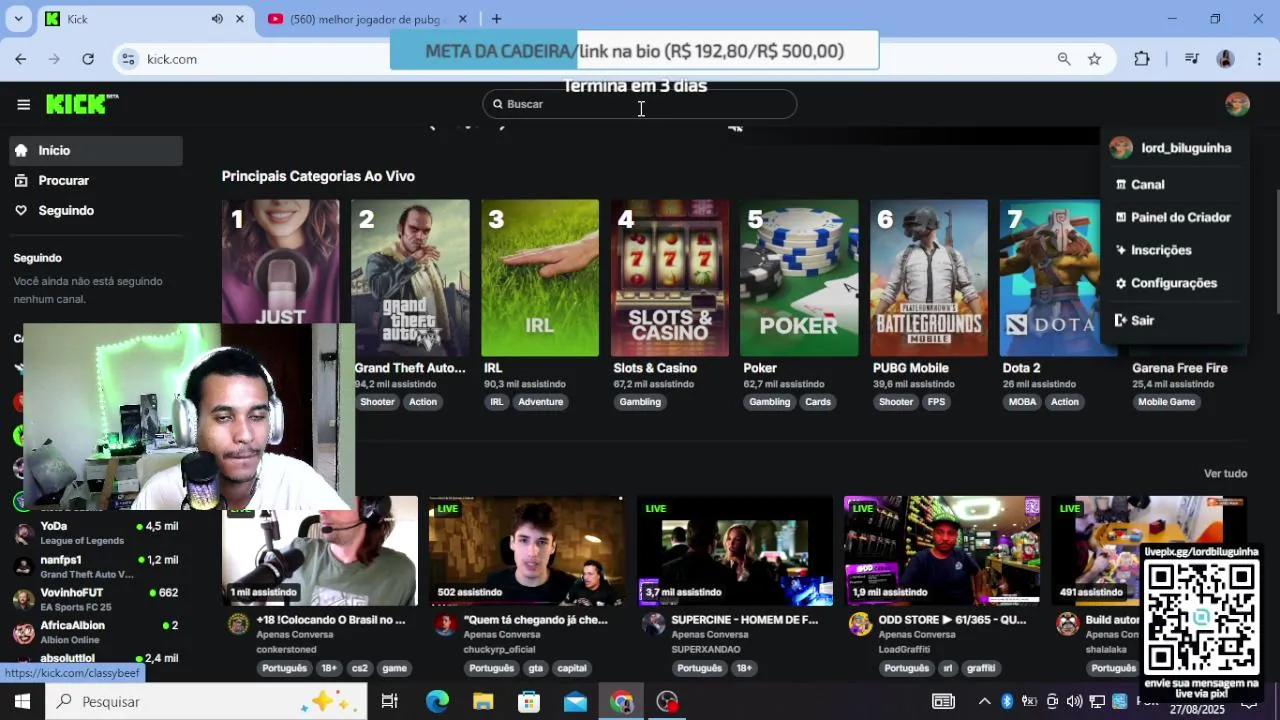Open the chuckyrp_oficial live stream thumbnail
This screenshot has height=720, width=1280.
pyautogui.click(x=527, y=551)
